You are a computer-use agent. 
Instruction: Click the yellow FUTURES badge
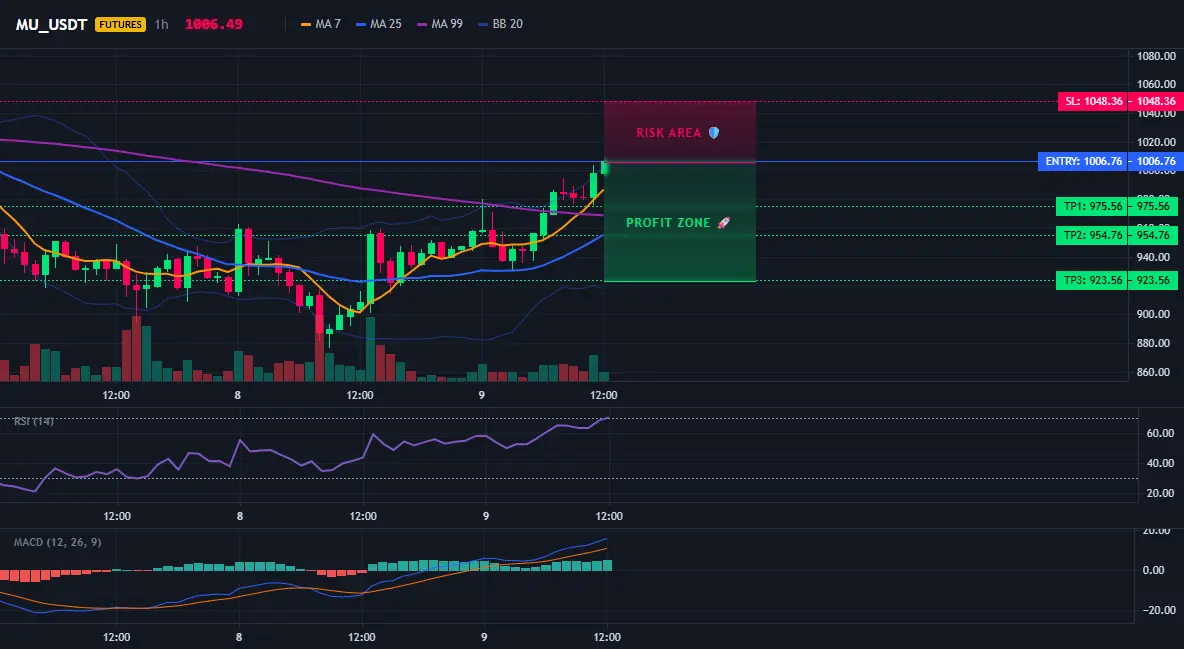(x=120, y=24)
